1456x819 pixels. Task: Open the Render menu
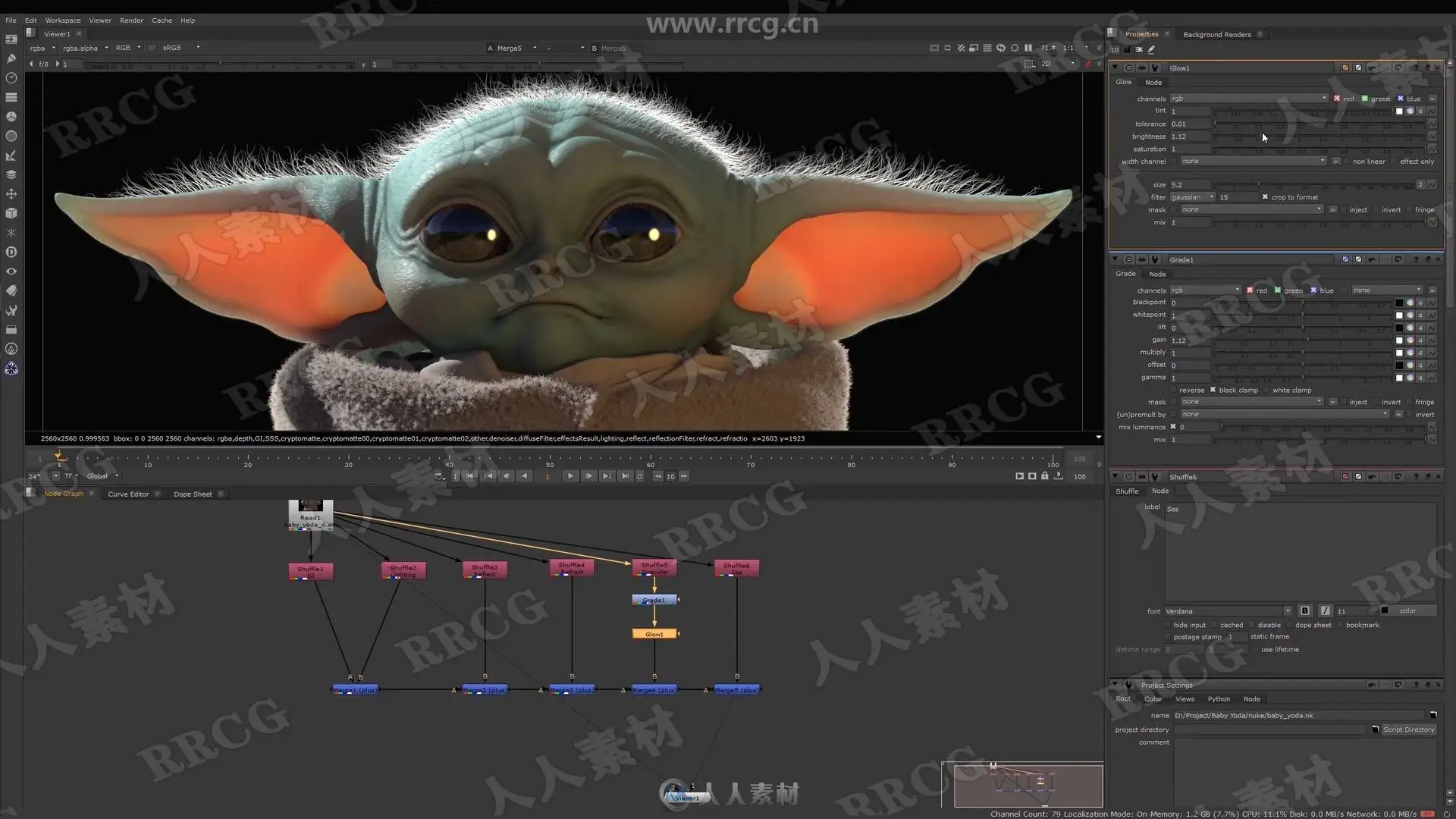point(131,20)
